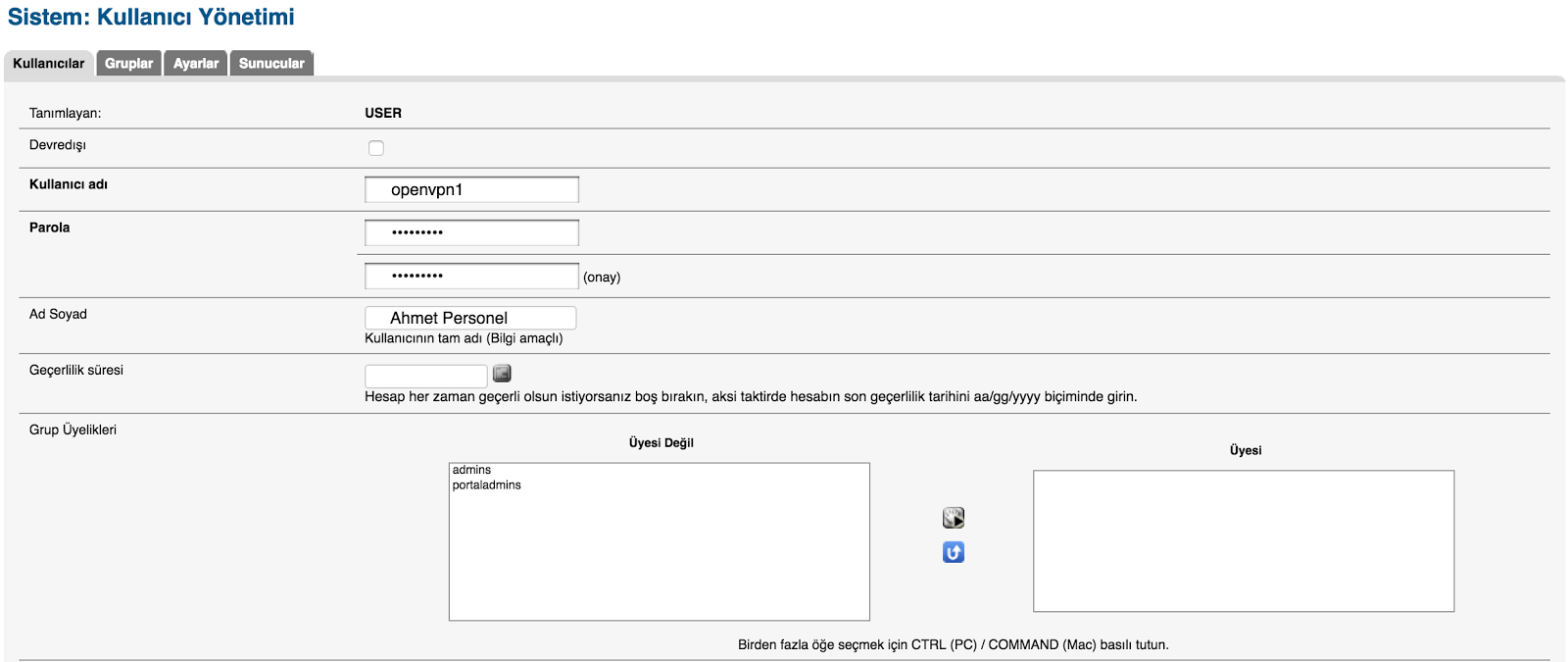Click the Grup Üyelikleri label

[73, 430]
